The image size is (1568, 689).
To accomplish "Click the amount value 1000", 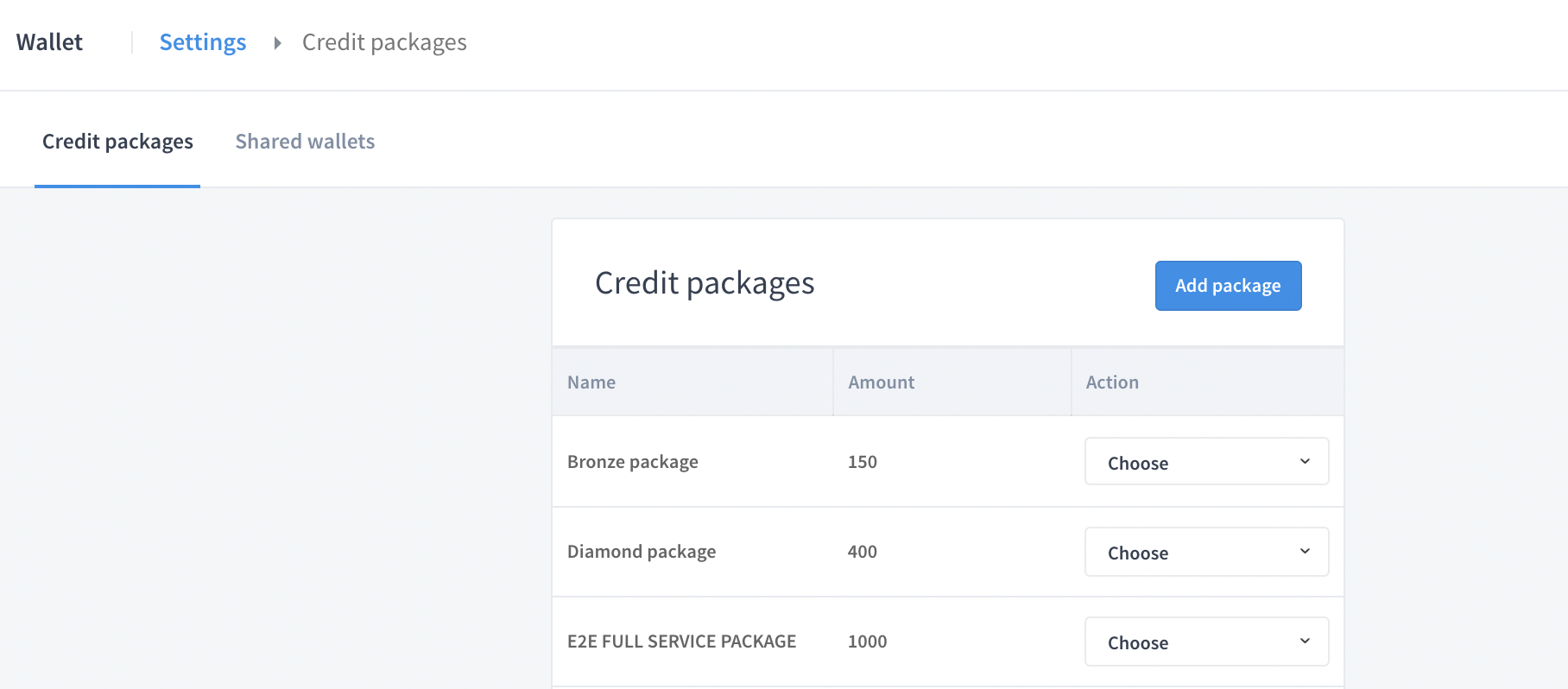I will tap(867, 642).
